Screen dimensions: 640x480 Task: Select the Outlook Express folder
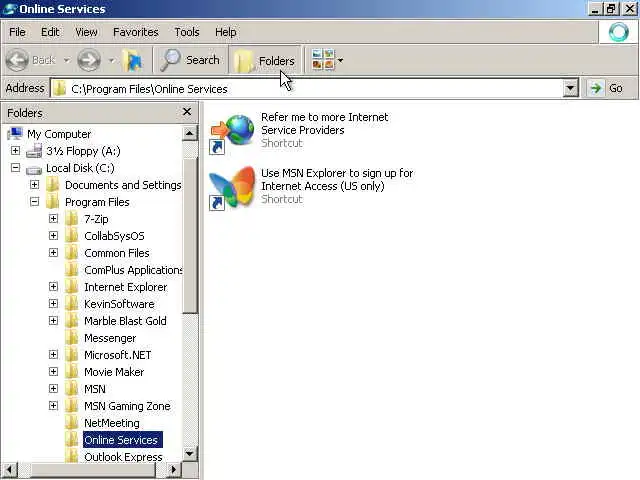(123, 457)
